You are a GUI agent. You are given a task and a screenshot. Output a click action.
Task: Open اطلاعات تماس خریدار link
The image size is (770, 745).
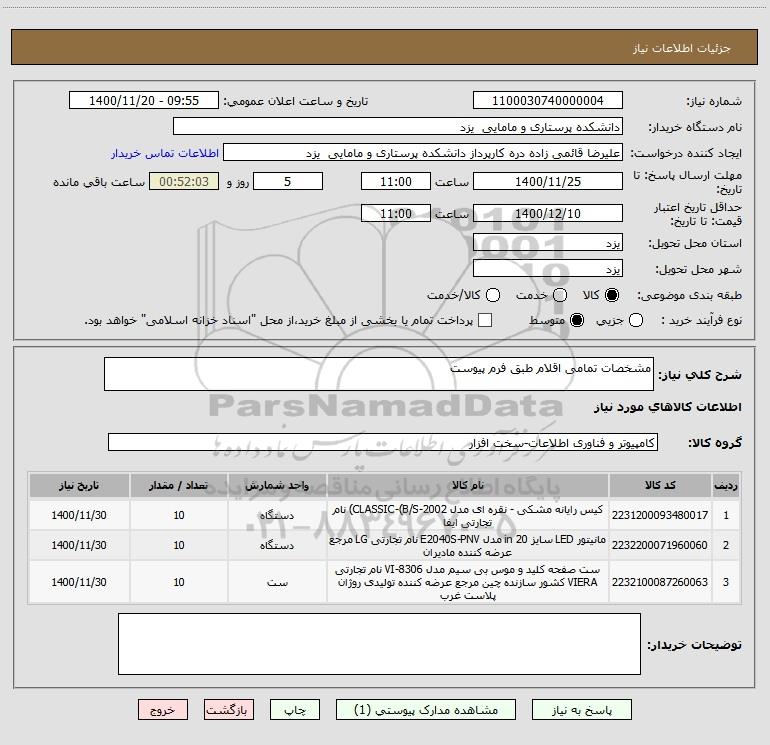click(x=165, y=153)
